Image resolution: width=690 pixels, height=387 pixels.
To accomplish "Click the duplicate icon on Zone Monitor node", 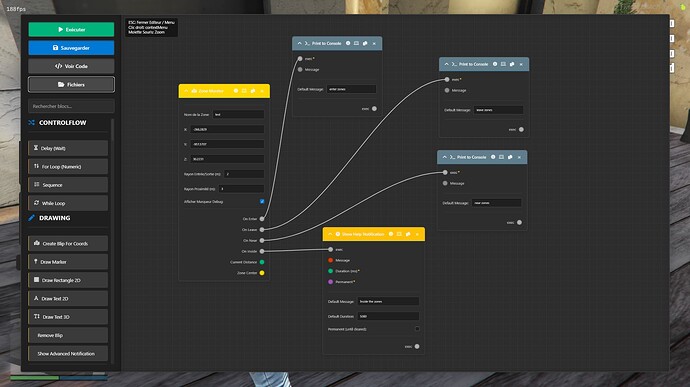I will [253, 91].
